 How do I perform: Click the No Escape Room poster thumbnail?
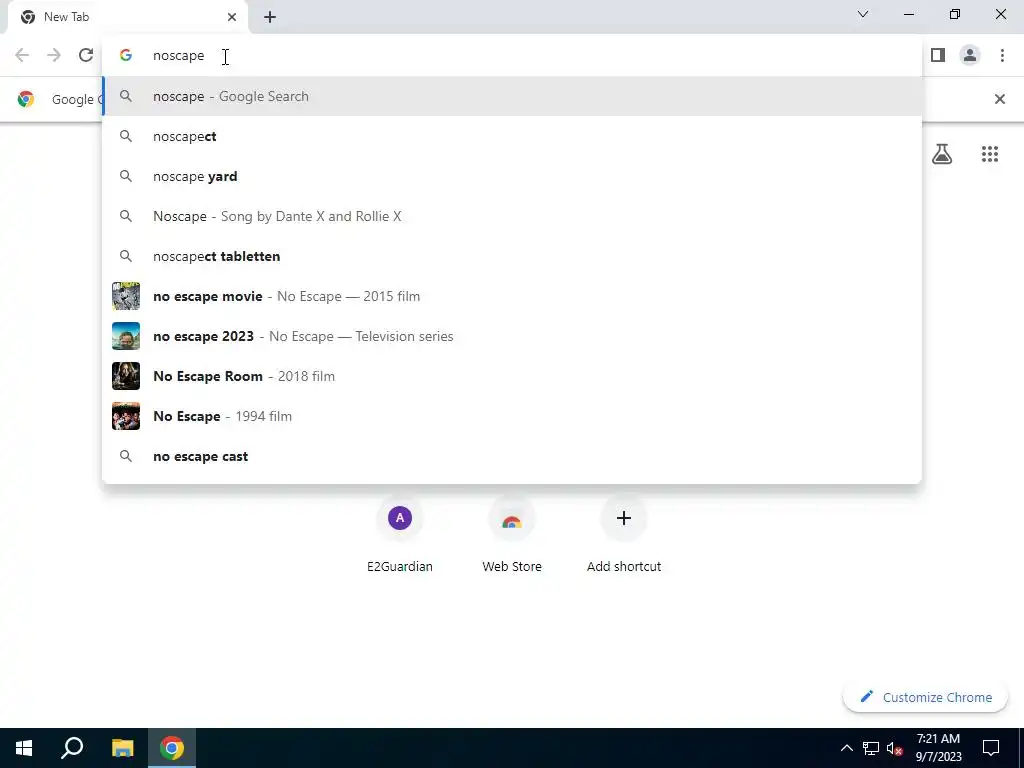tap(126, 376)
